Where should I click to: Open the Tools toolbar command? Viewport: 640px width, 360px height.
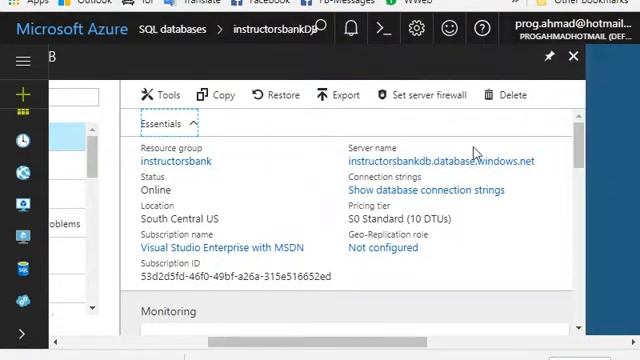pos(160,95)
